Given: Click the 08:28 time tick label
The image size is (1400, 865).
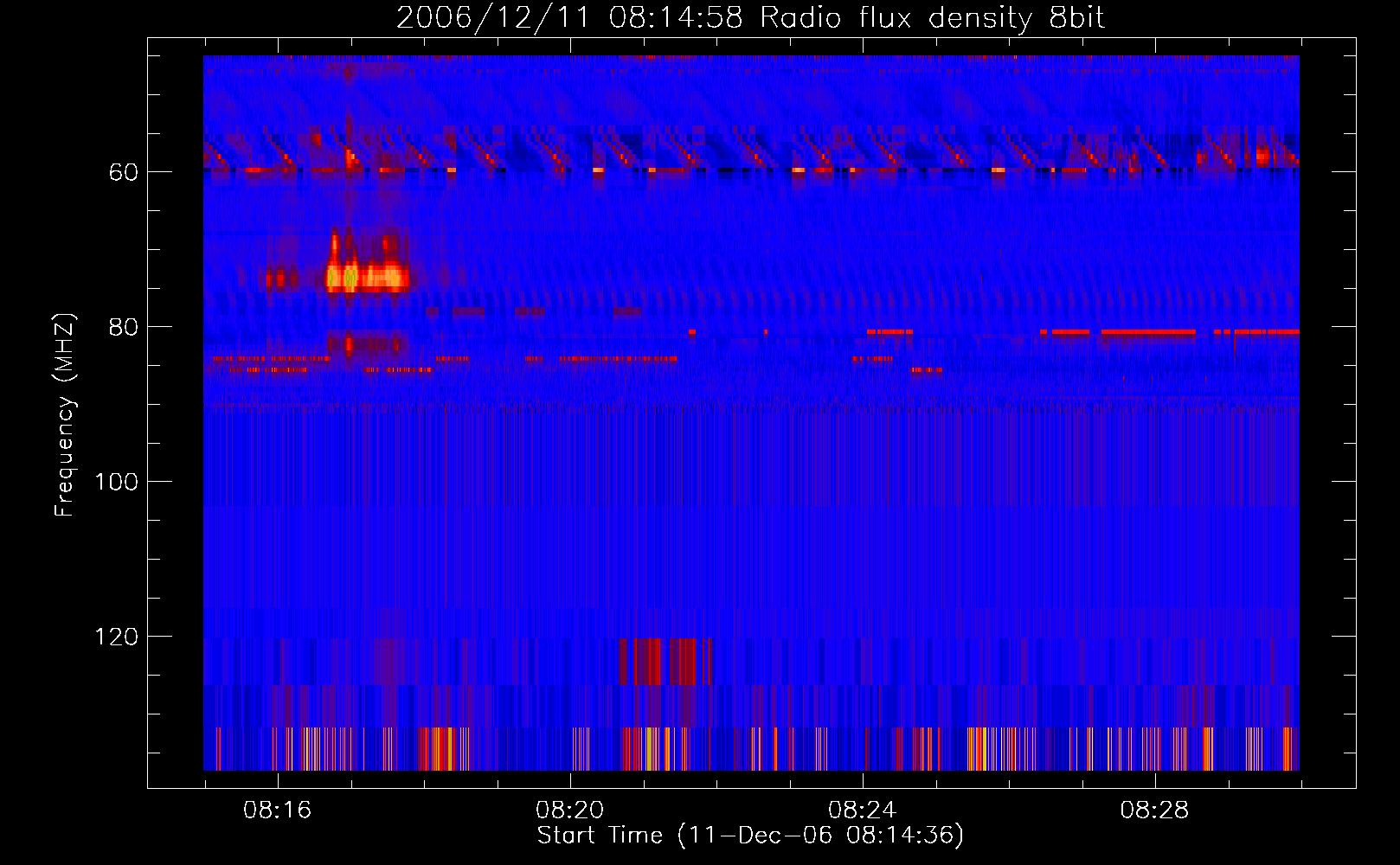Looking at the screenshot, I should 1154,811.
